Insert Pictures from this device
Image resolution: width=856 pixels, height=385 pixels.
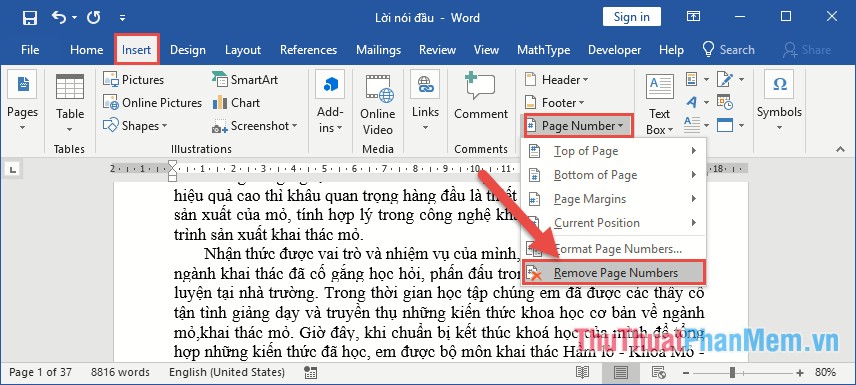click(133, 80)
